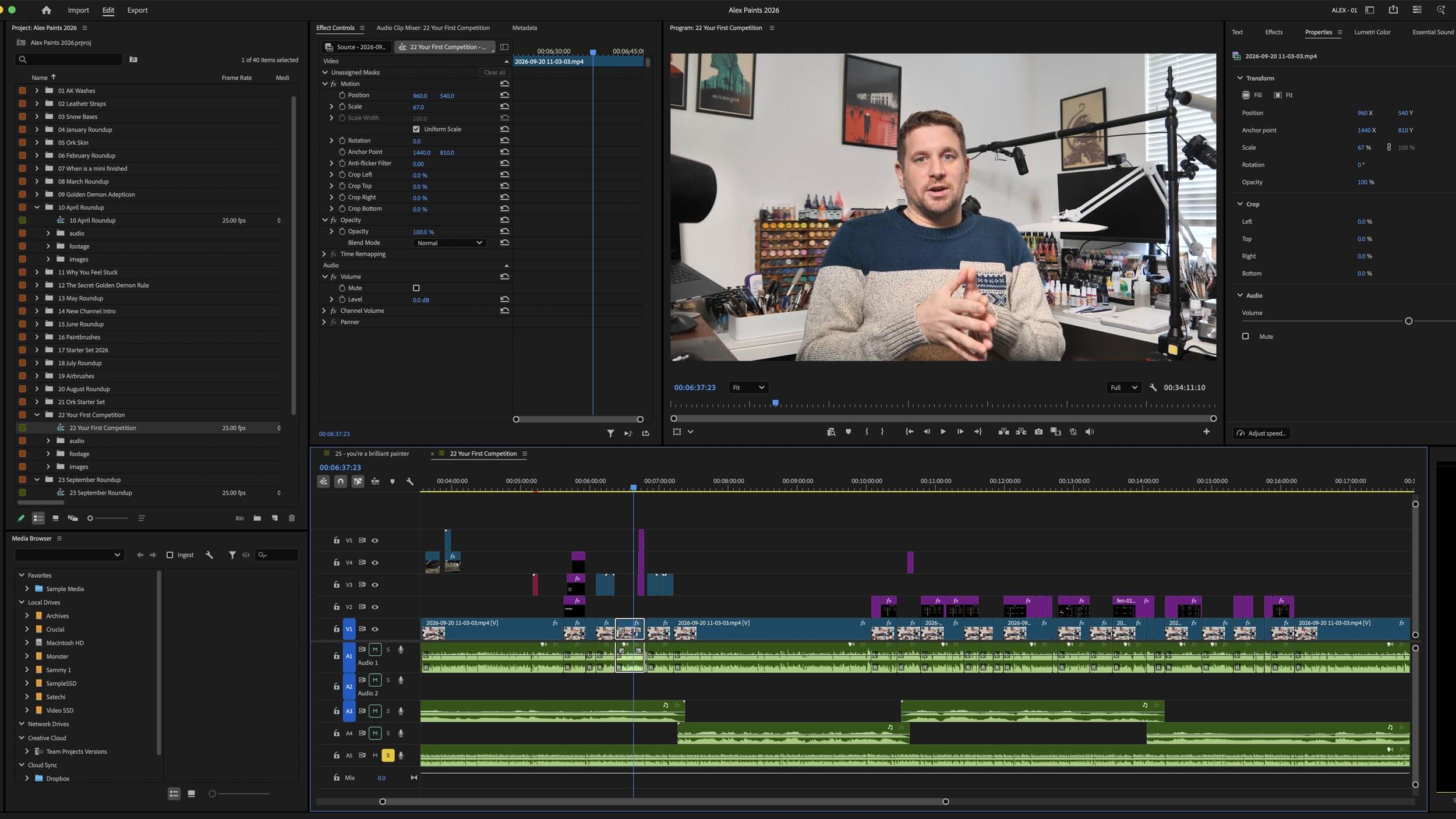Click the Play button in Program monitor
The height and width of the screenshot is (819, 1456).
pyautogui.click(x=943, y=432)
